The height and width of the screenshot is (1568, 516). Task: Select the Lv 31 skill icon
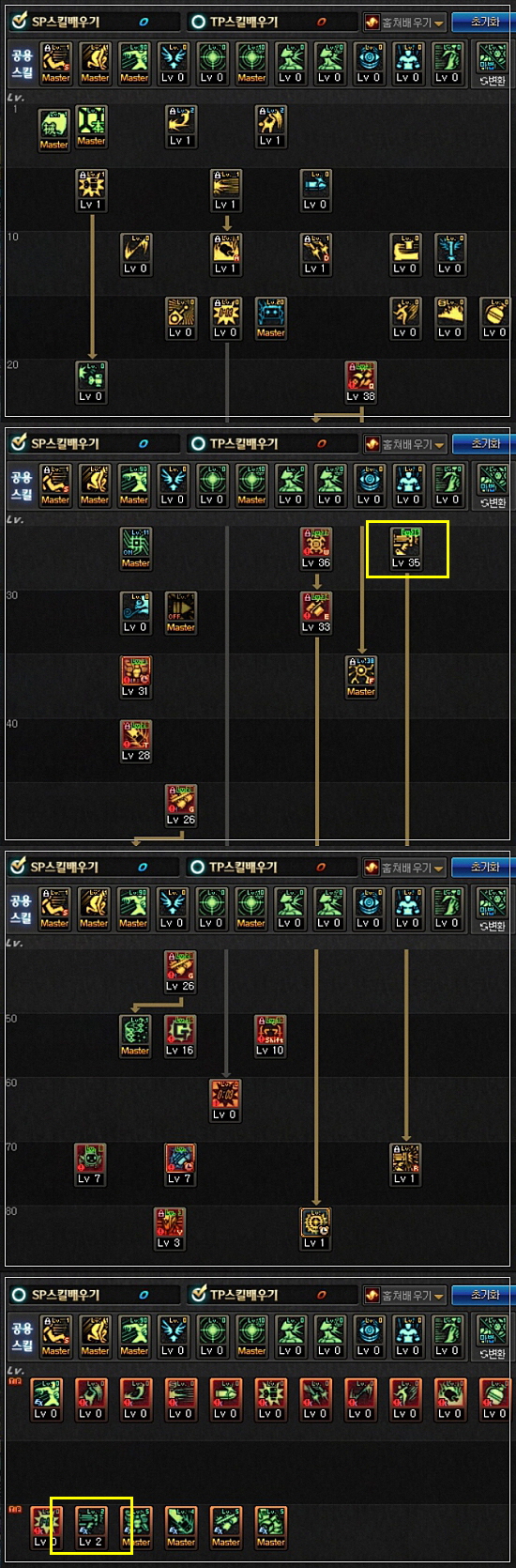[x=135, y=676]
